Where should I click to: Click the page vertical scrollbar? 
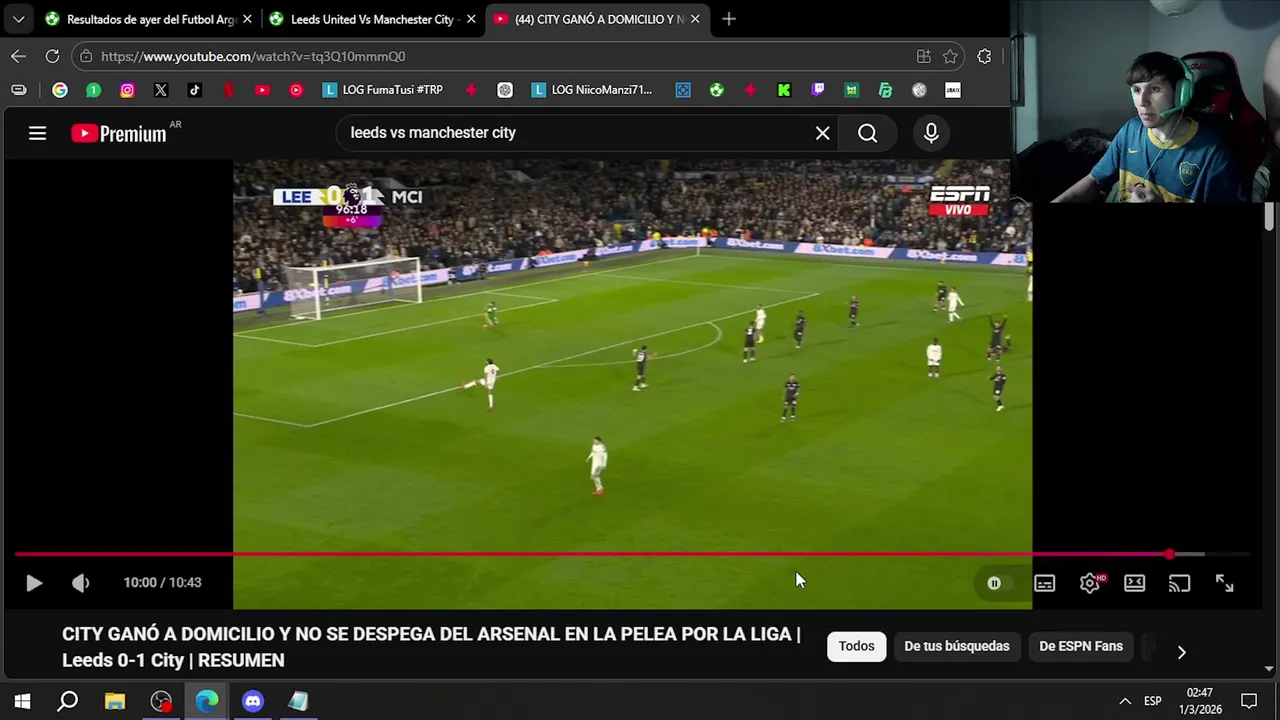pyautogui.click(x=1269, y=217)
